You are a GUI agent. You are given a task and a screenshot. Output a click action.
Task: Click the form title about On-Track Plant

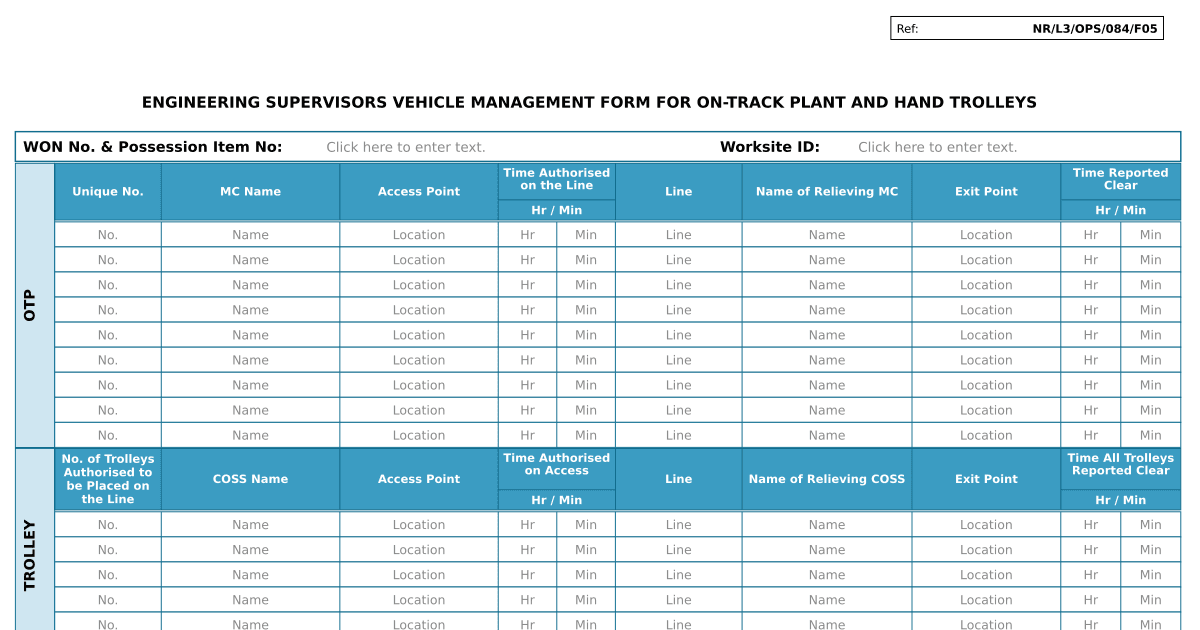tap(589, 102)
